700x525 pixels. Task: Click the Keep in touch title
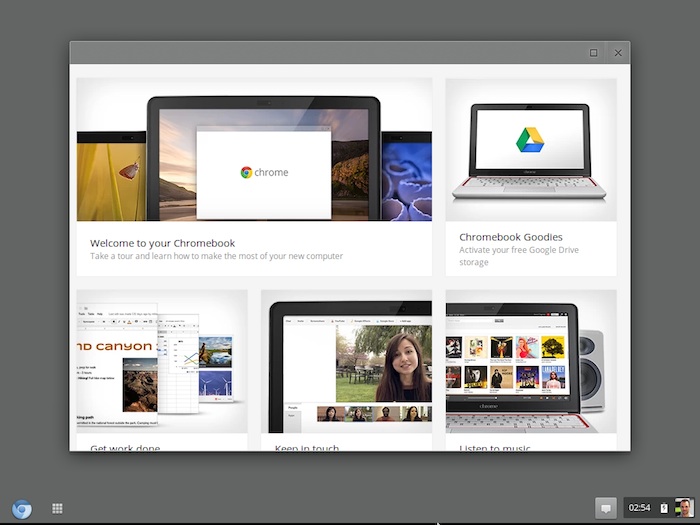coord(307,447)
